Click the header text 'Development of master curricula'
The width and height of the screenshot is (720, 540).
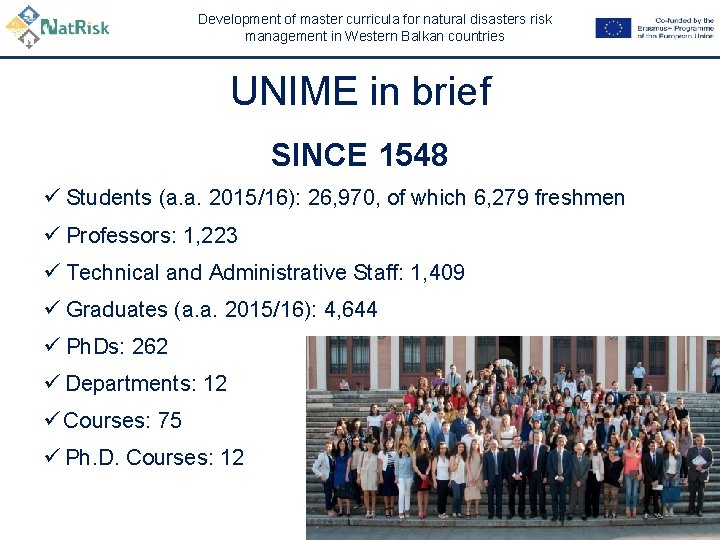(x=375, y=28)
